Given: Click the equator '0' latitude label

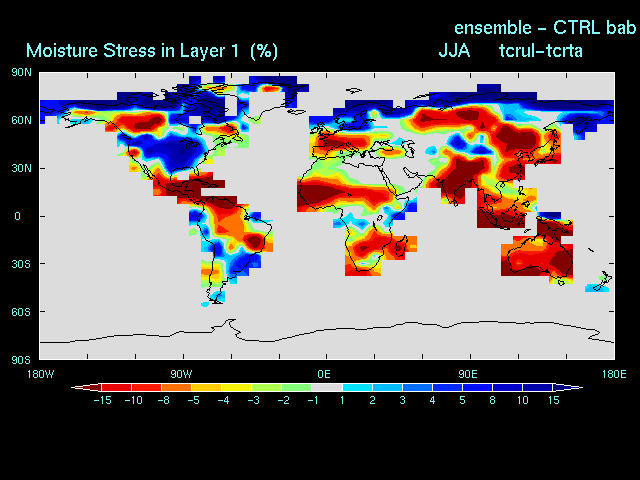Looking at the screenshot, I should tap(17, 216).
